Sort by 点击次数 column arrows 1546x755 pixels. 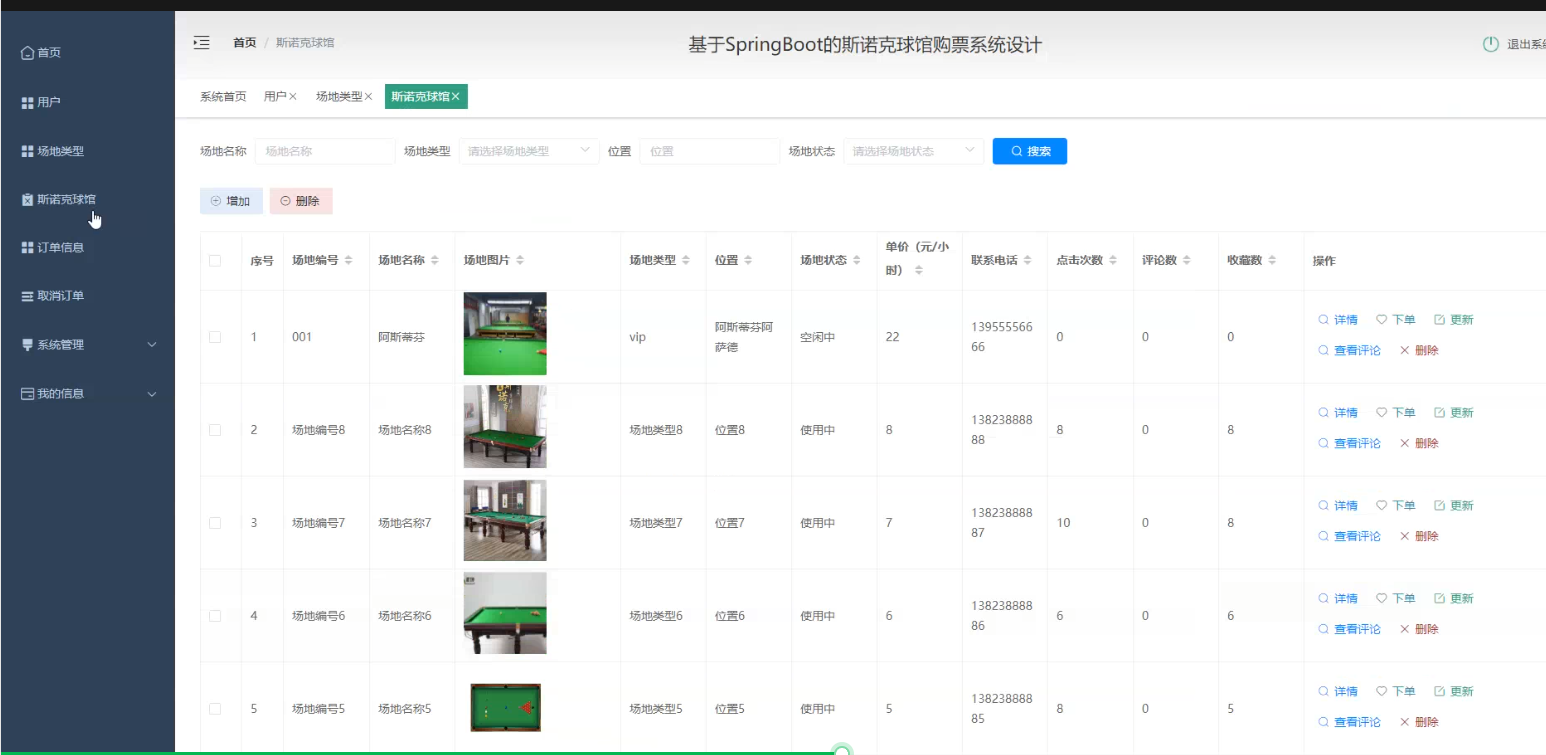pyautogui.click(x=1112, y=260)
